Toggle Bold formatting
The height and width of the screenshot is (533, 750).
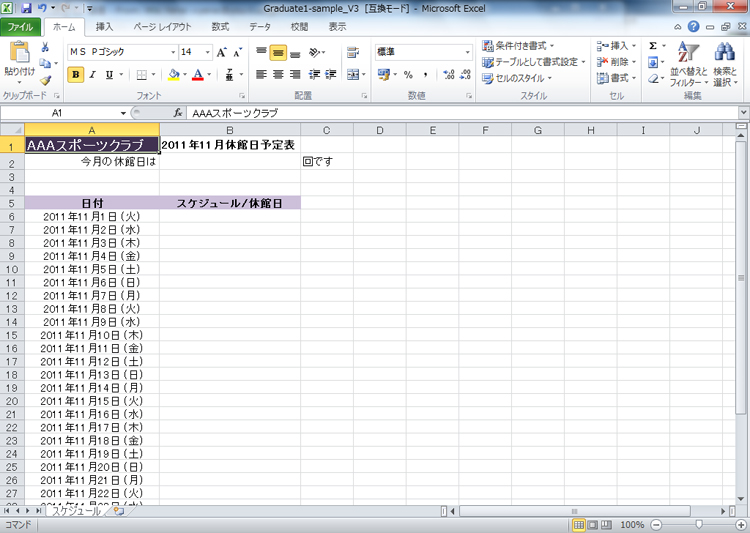click(x=76, y=75)
